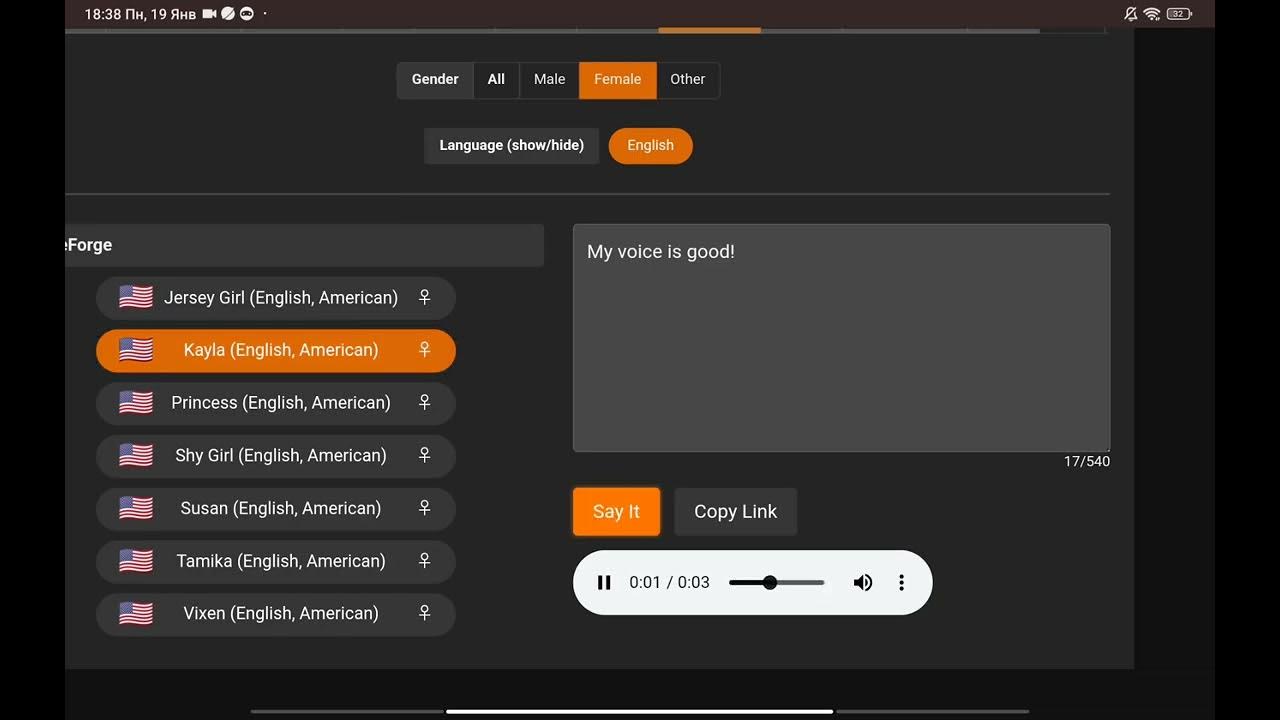1280x720 pixels.
Task: Choose the Other gender filter
Action: (x=687, y=80)
